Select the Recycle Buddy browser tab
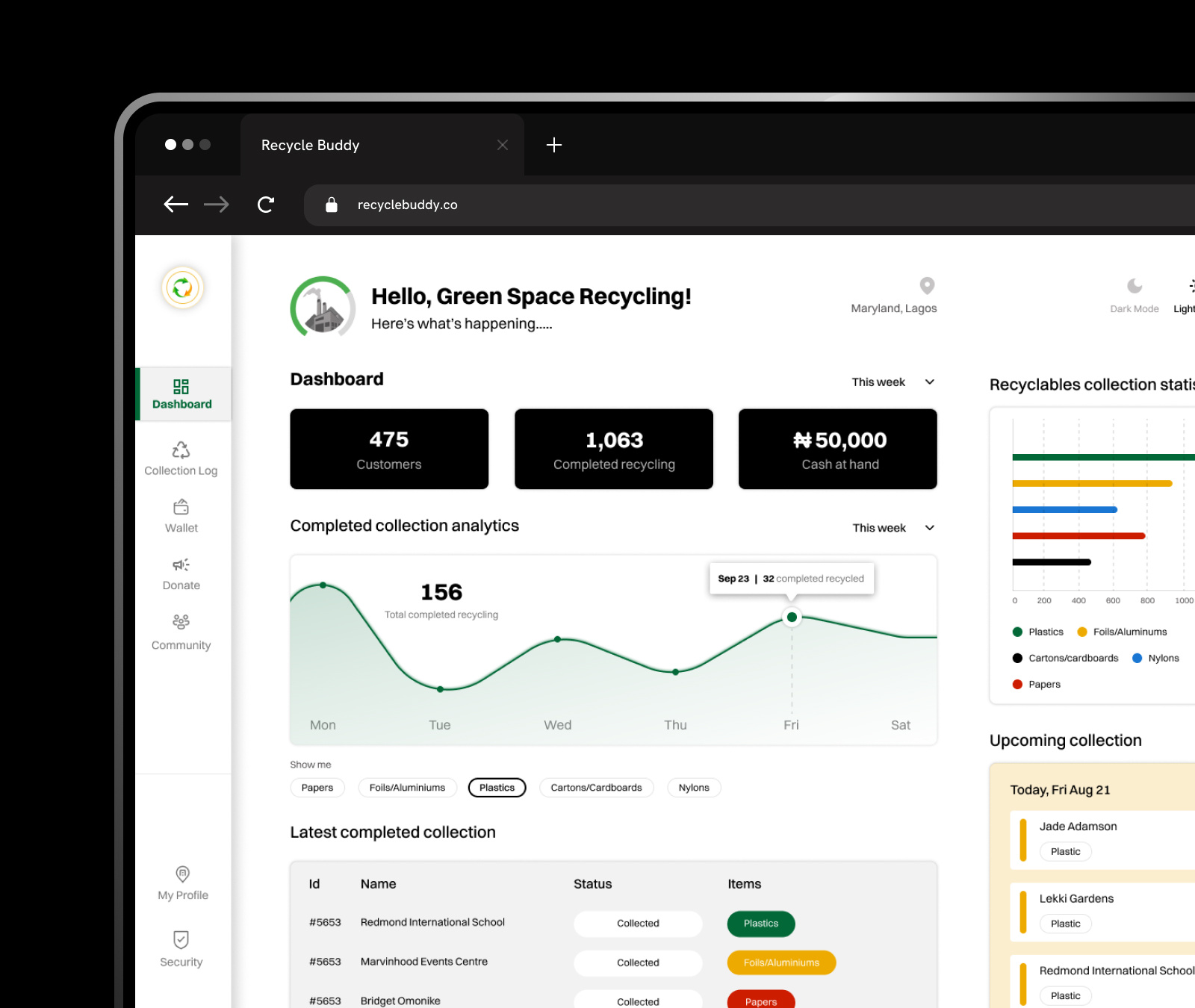 click(x=382, y=145)
